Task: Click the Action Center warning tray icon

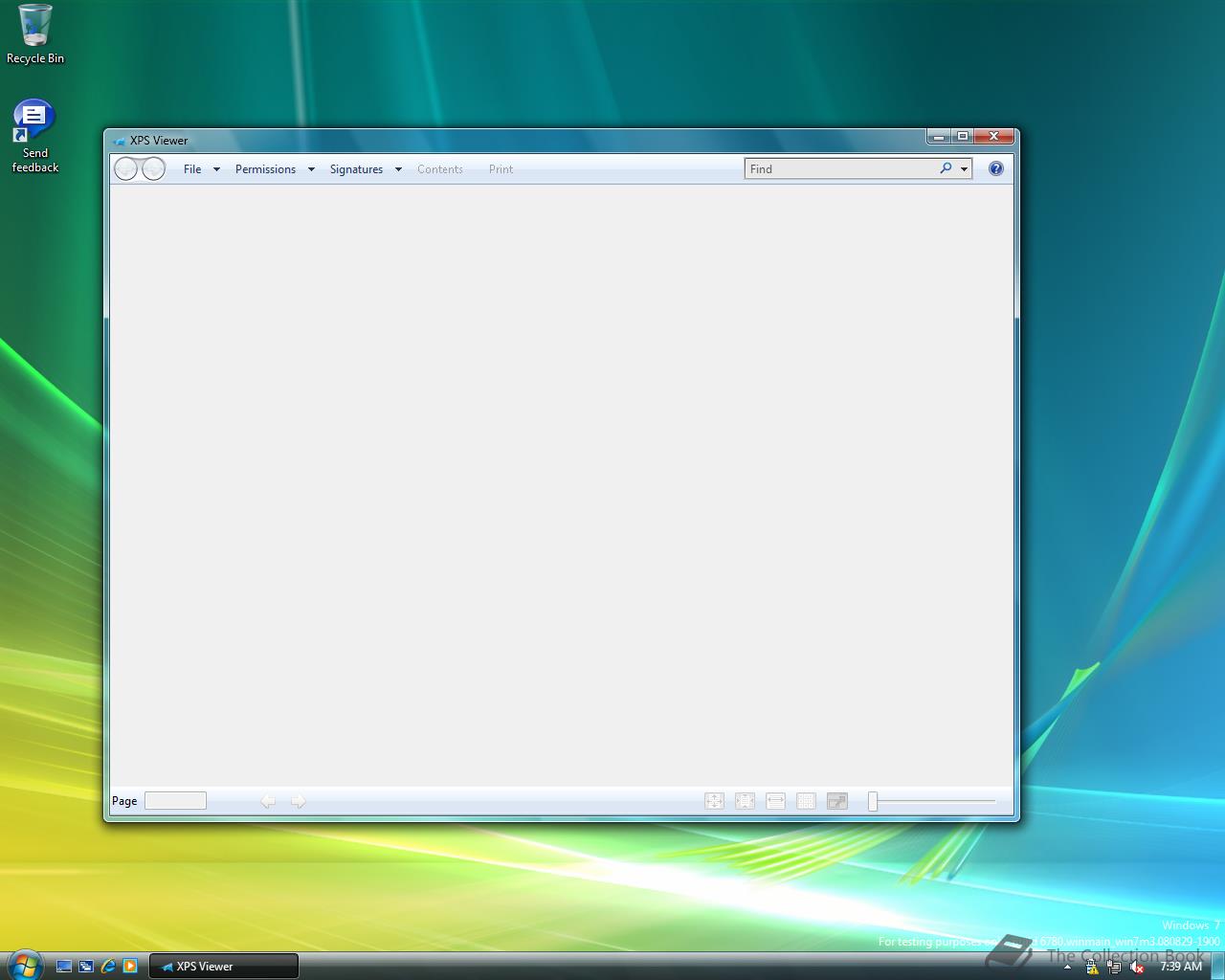Action: pyautogui.click(x=1092, y=967)
